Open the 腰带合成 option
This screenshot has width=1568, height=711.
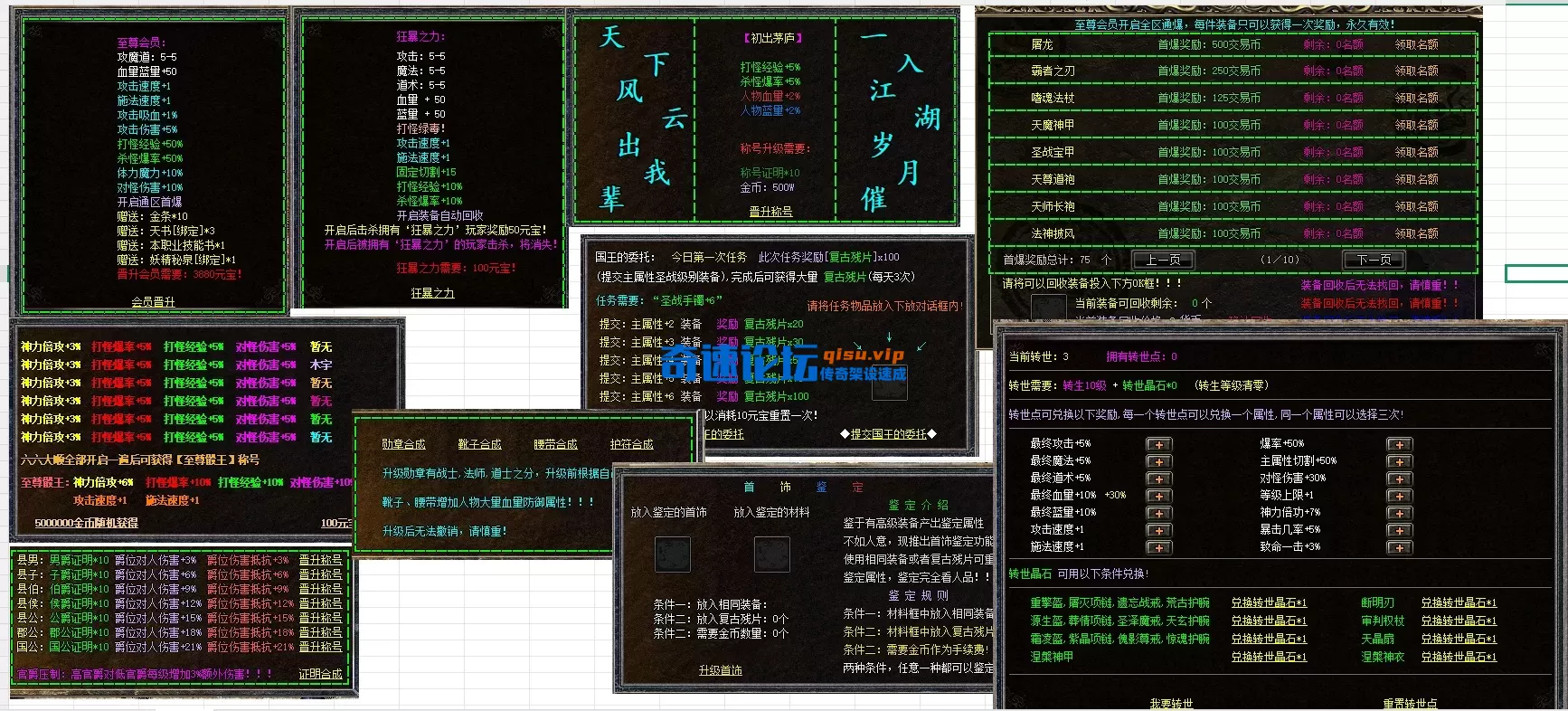coord(555,444)
